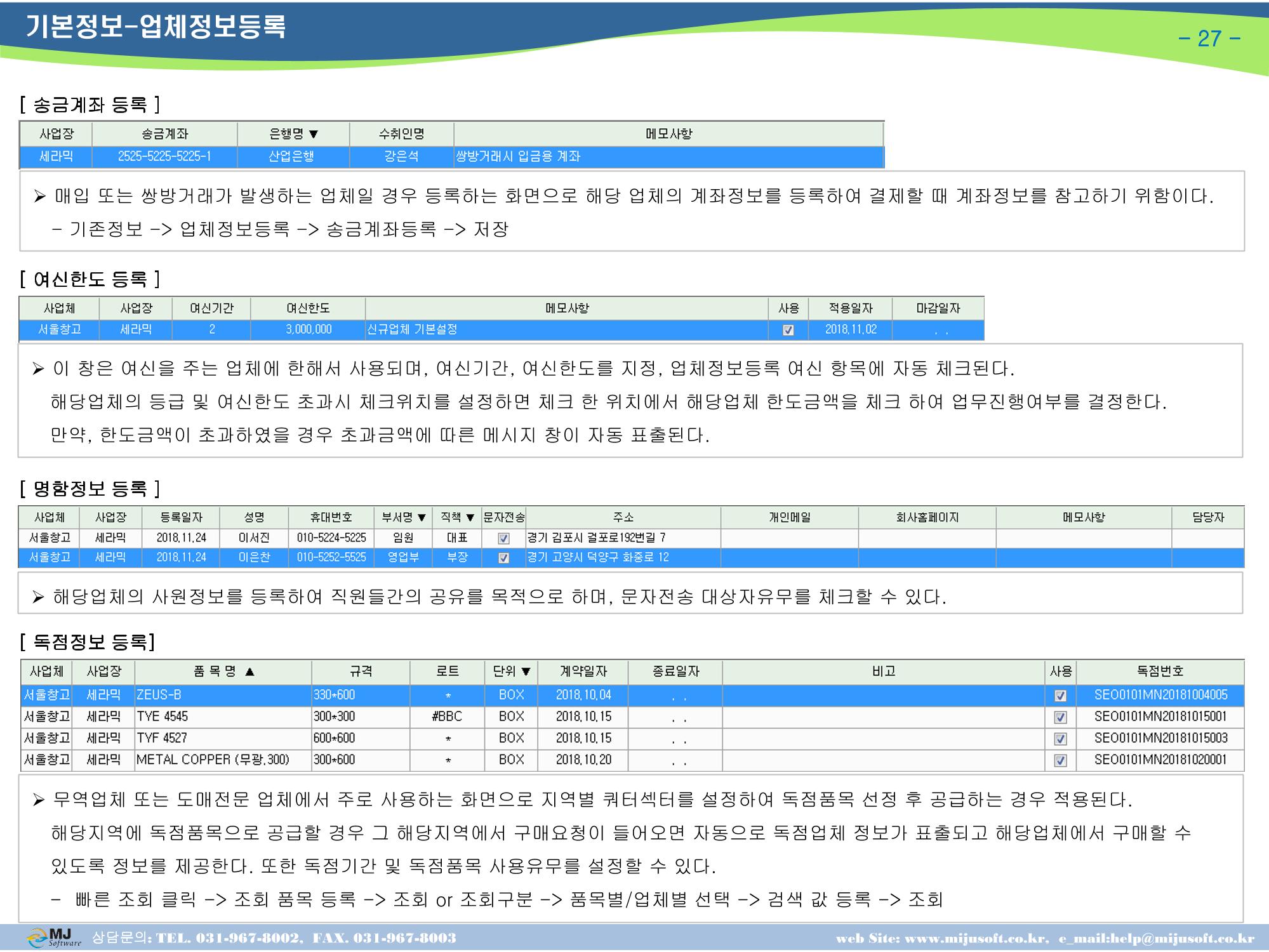Select the 강은석 recipient cell
This screenshot has height=952, width=1269.
[x=401, y=157]
